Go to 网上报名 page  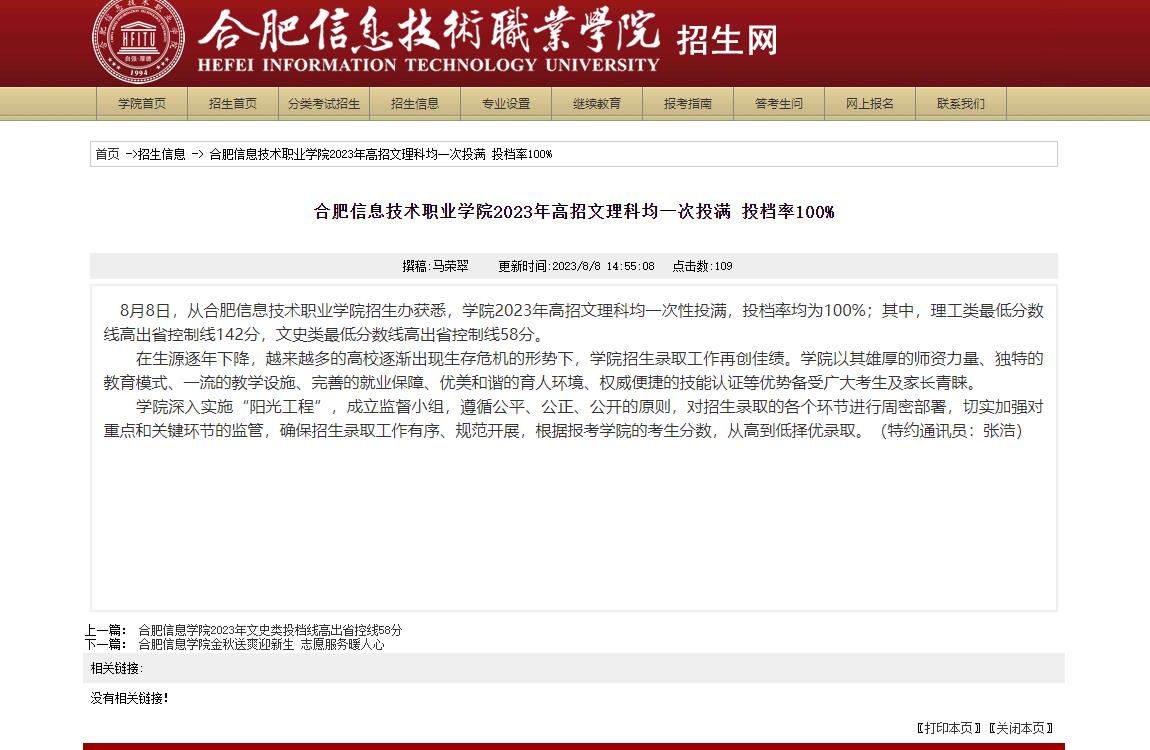(870, 103)
